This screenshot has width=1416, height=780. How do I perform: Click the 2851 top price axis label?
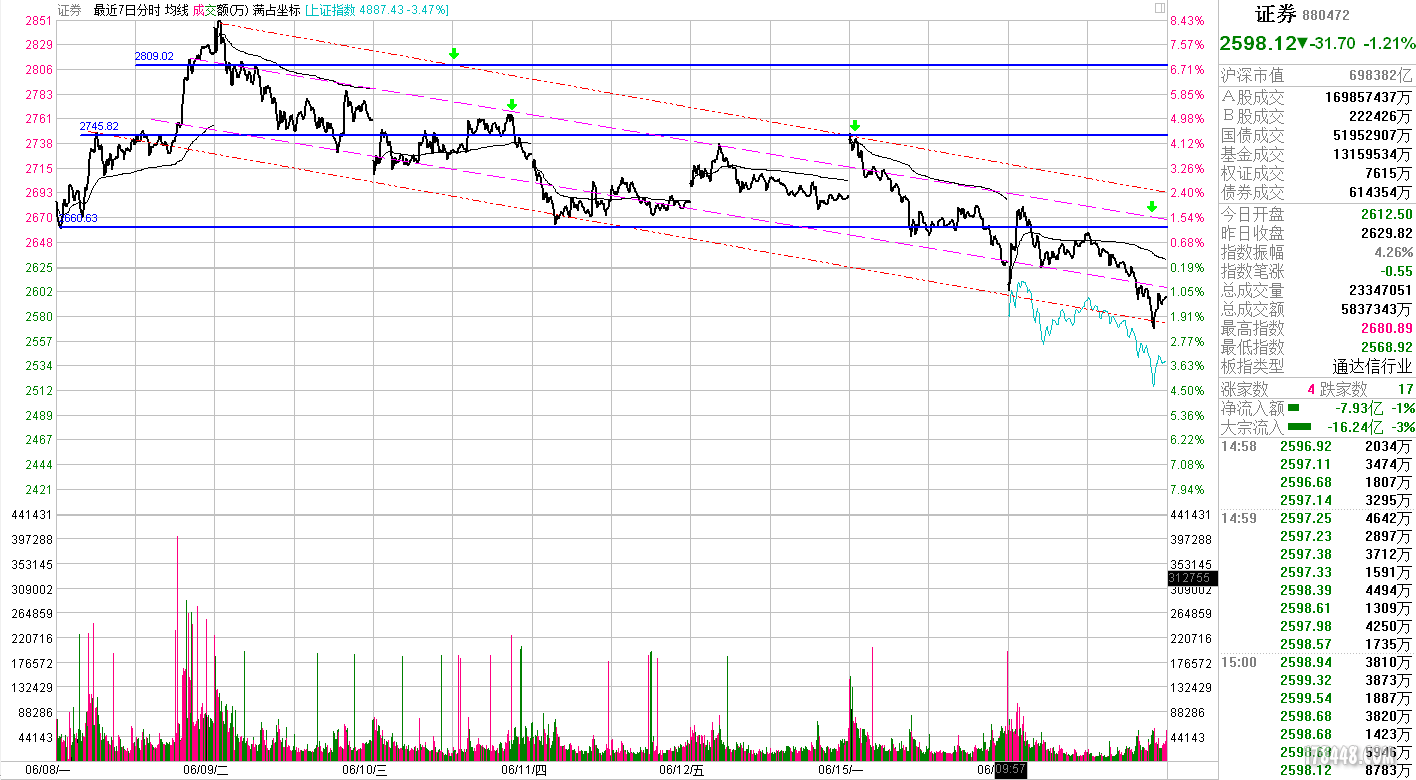click(39, 21)
